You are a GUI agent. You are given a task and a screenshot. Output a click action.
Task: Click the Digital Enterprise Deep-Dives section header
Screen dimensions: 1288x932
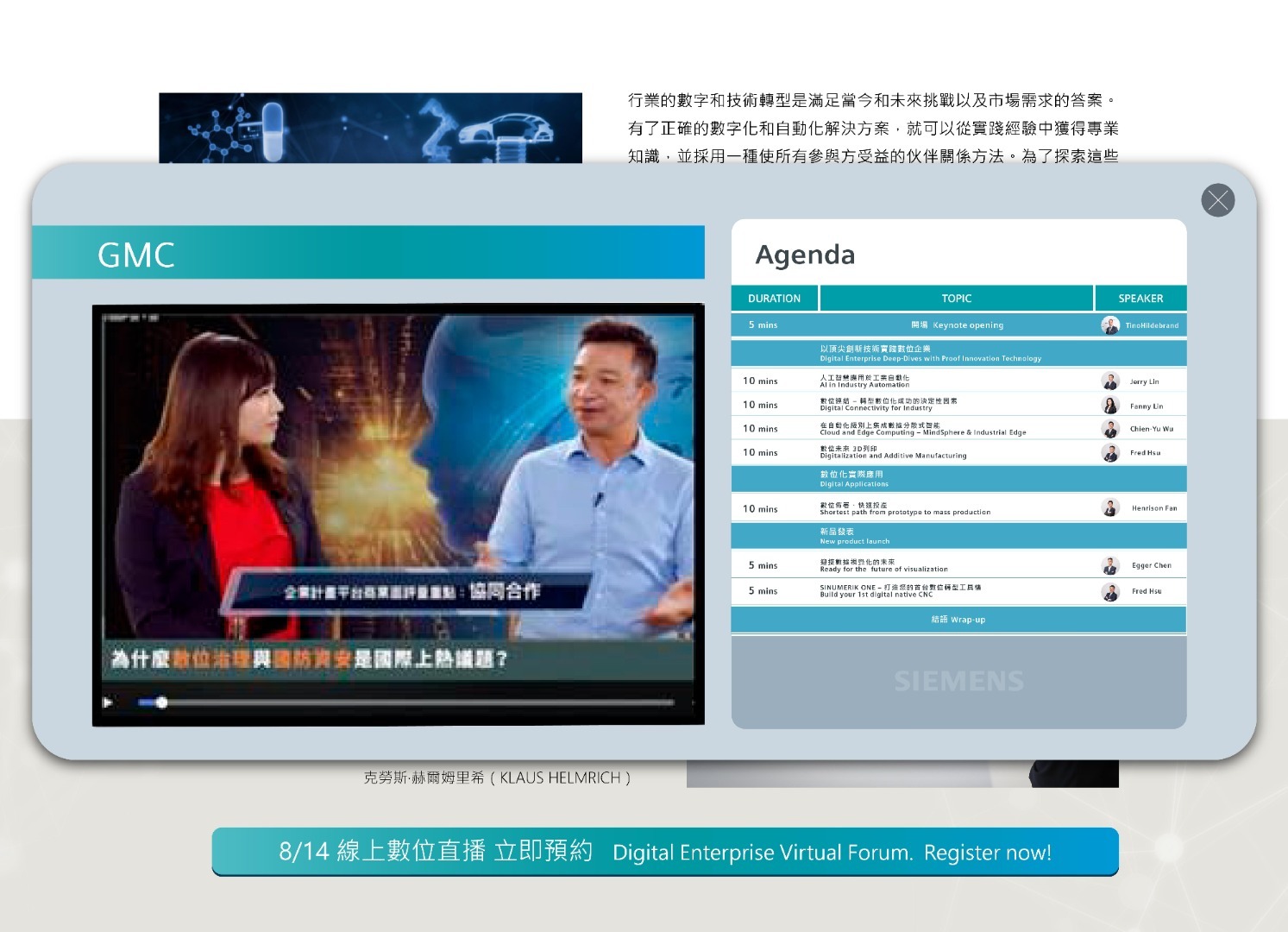point(958,353)
